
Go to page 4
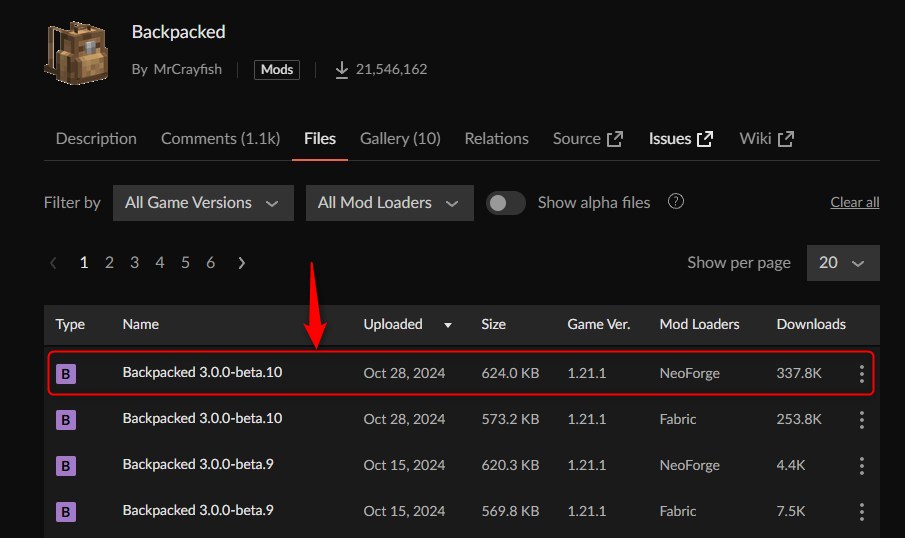tap(160, 263)
